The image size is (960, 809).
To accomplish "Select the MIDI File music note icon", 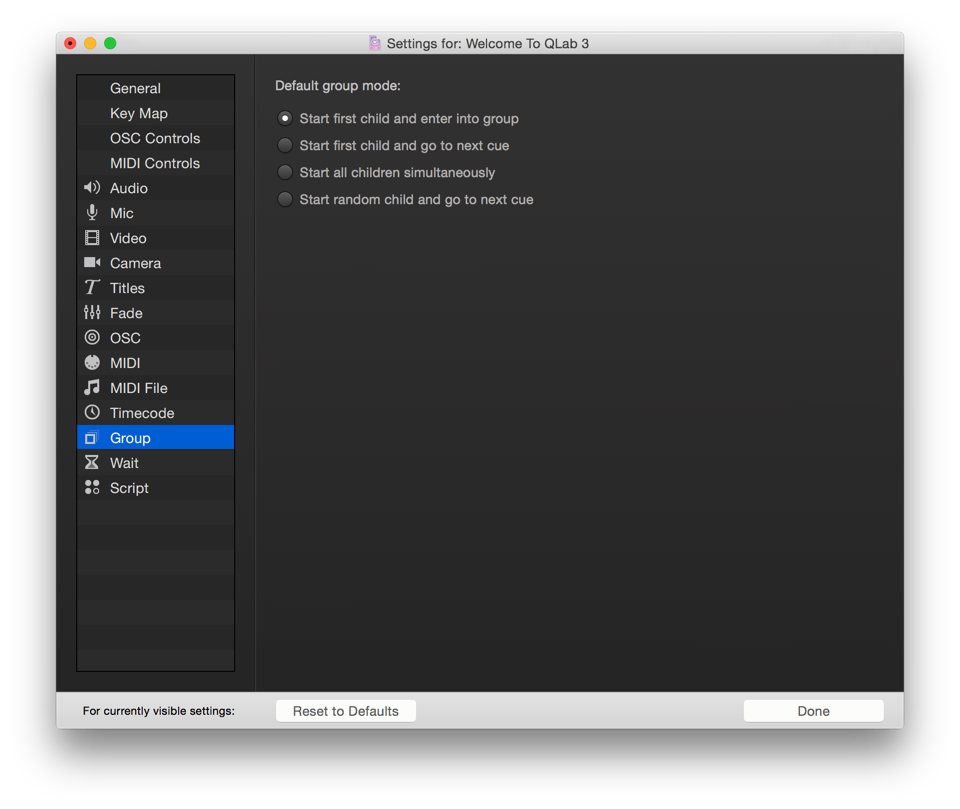I will pyautogui.click(x=92, y=388).
